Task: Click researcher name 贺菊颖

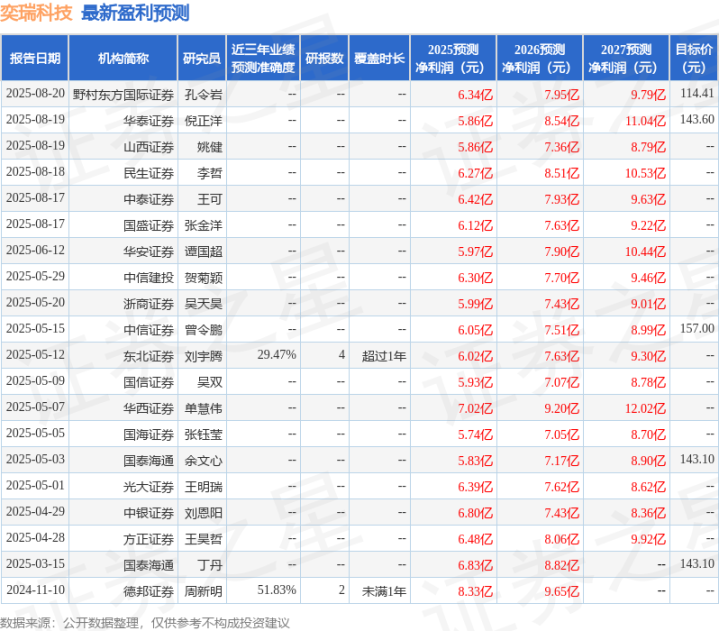Action: click(x=203, y=277)
